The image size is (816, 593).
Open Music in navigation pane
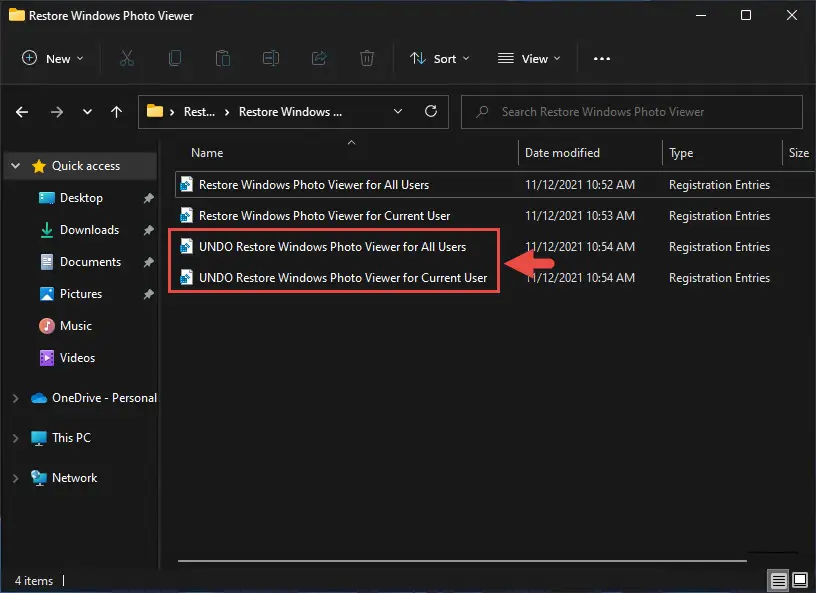75,326
